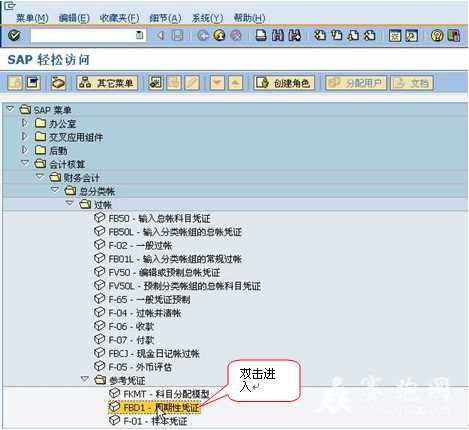This screenshot has width=469, height=430.
Task: Click the Add to Favorites icon
Action: pyautogui.click(x=155, y=83)
